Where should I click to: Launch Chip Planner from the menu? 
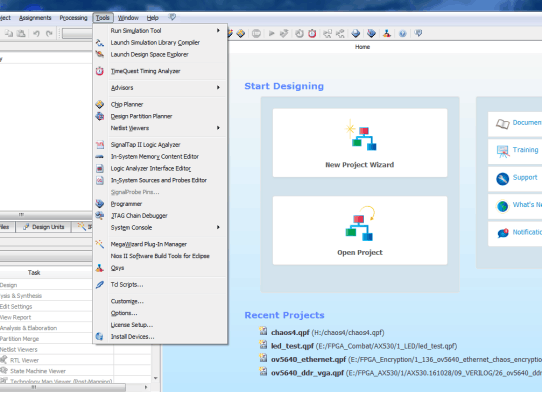point(127,104)
